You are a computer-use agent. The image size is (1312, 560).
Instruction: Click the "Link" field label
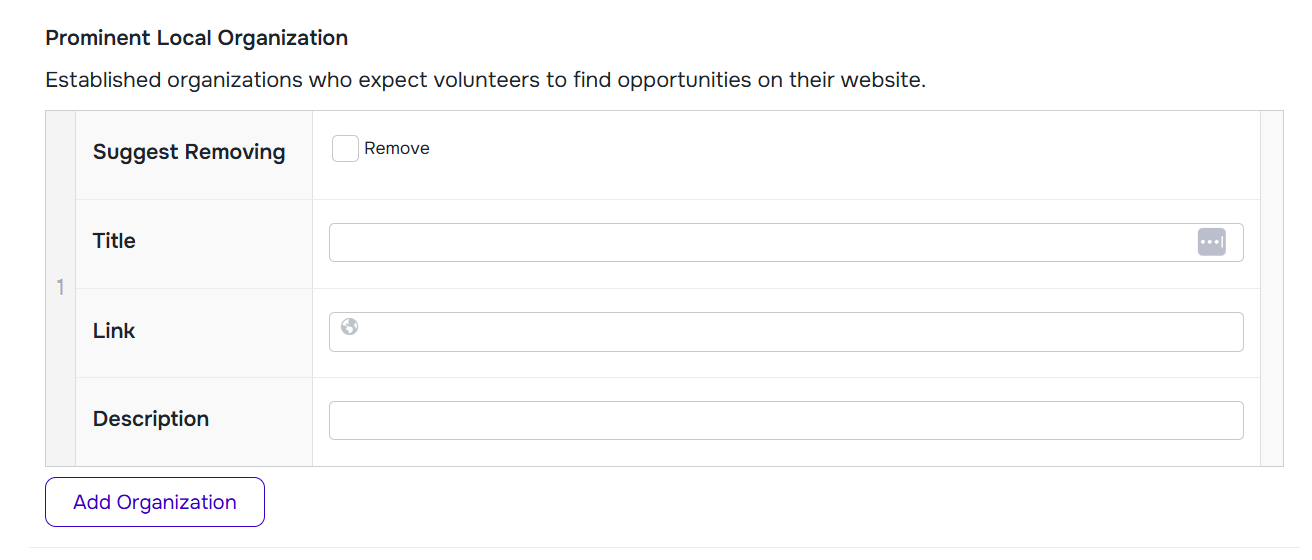click(x=114, y=331)
